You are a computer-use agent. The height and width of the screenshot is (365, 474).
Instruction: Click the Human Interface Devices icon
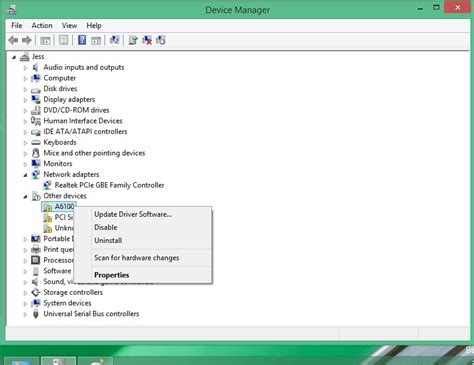click(36, 121)
